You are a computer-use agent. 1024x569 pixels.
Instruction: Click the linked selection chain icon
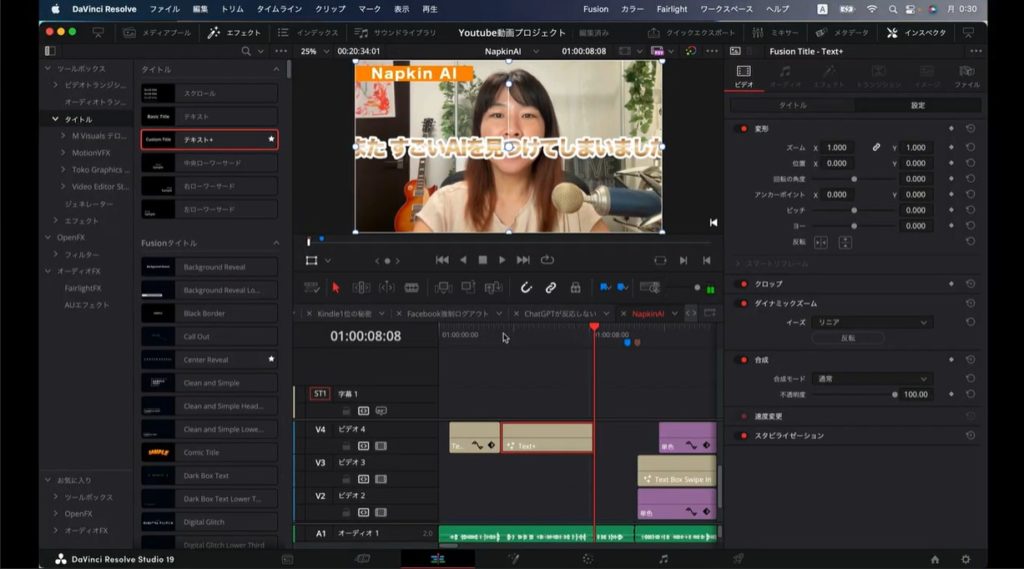pos(550,288)
